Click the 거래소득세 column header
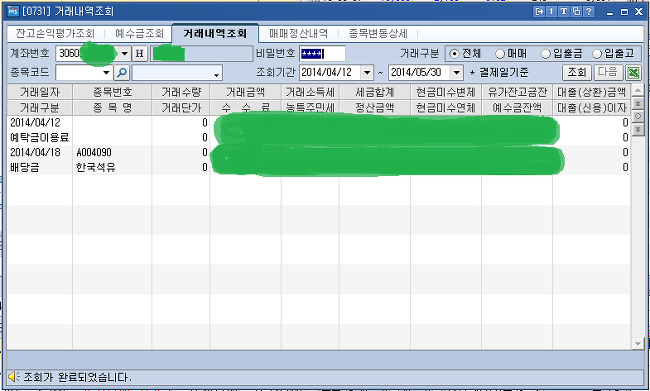This screenshot has height=391, width=650. 310,92
